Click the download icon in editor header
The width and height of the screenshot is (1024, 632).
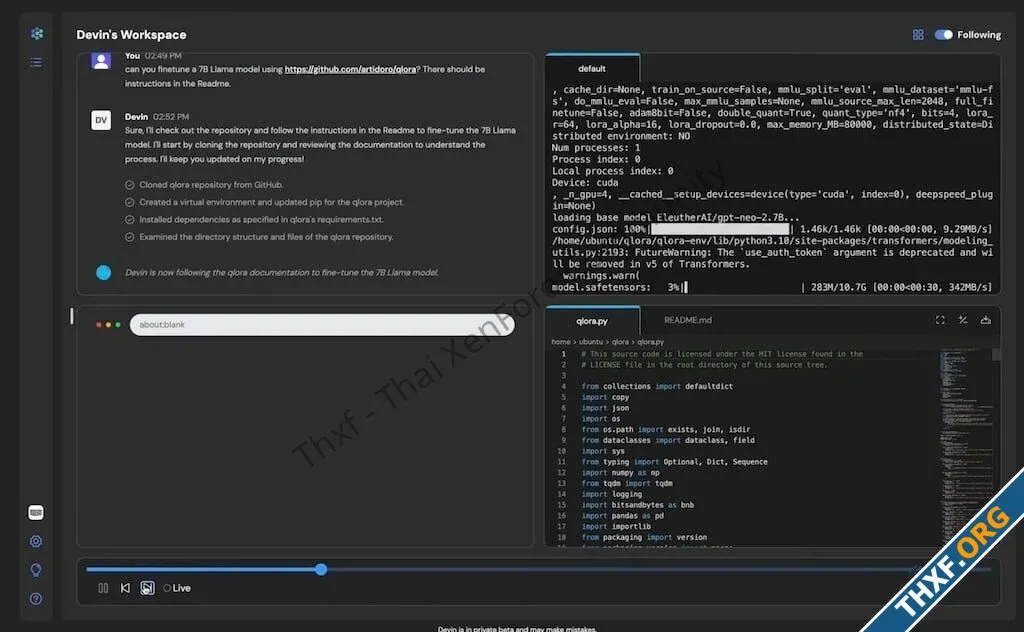(985, 320)
